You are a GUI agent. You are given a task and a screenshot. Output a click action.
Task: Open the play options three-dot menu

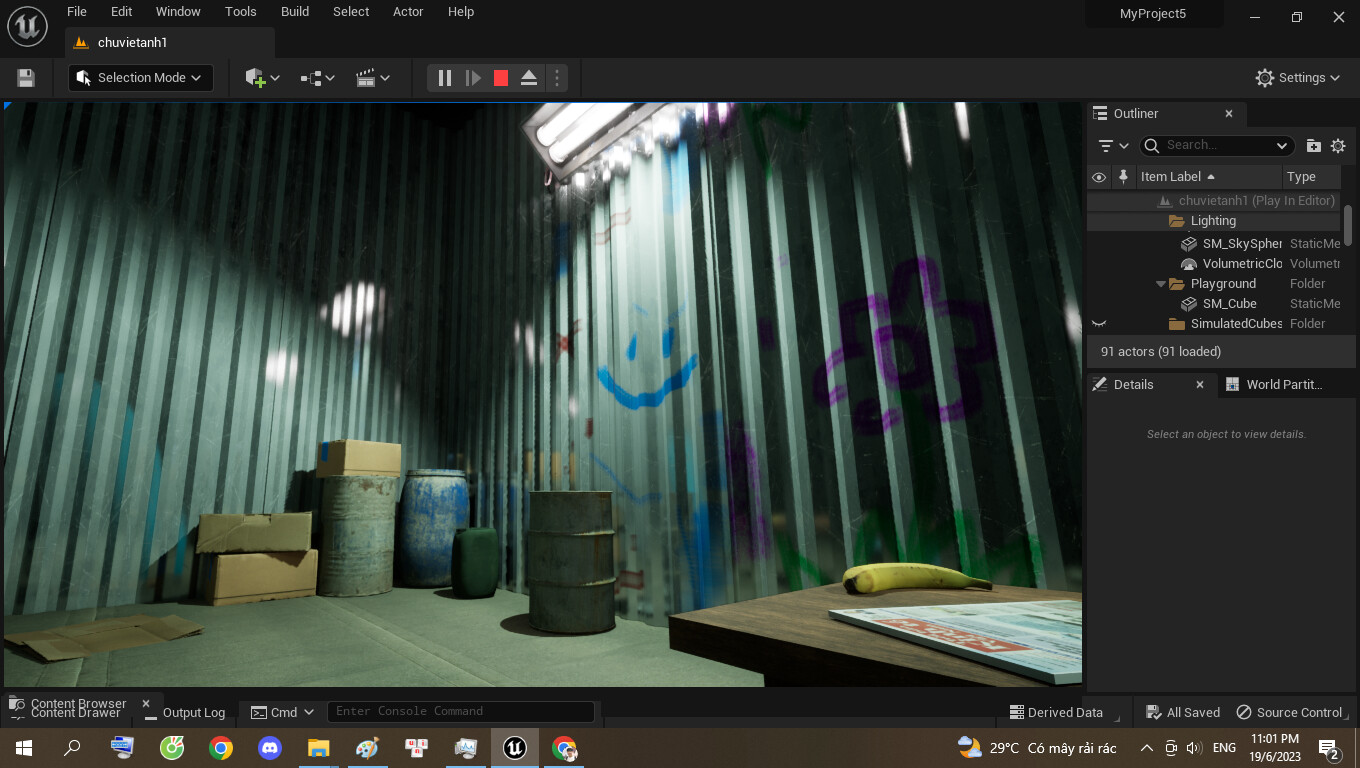coord(557,78)
